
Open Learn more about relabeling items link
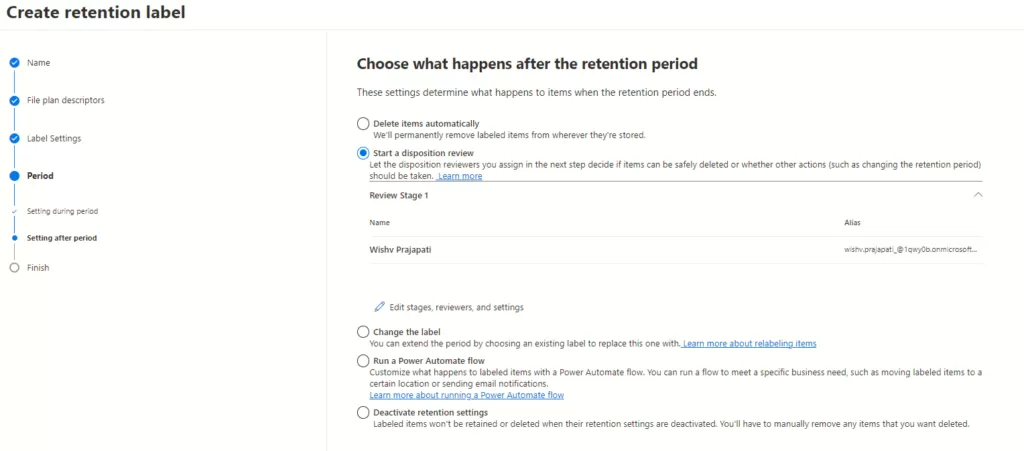[749, 344]
